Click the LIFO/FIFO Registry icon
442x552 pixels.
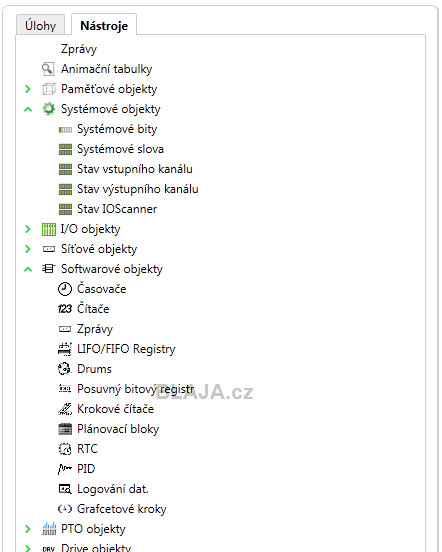(65, 349)
